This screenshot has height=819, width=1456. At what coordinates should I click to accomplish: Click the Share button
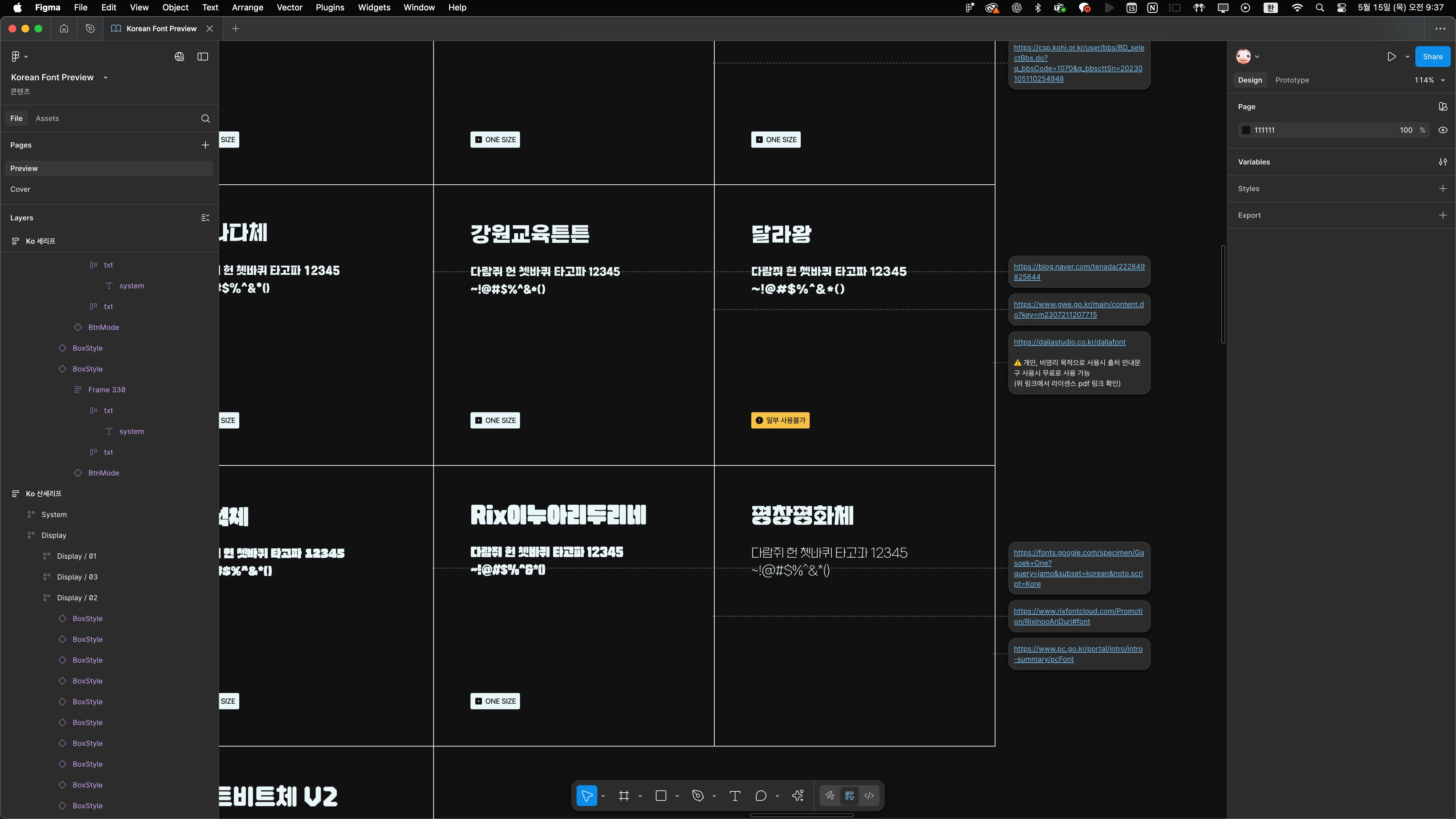coord(1432,57)
